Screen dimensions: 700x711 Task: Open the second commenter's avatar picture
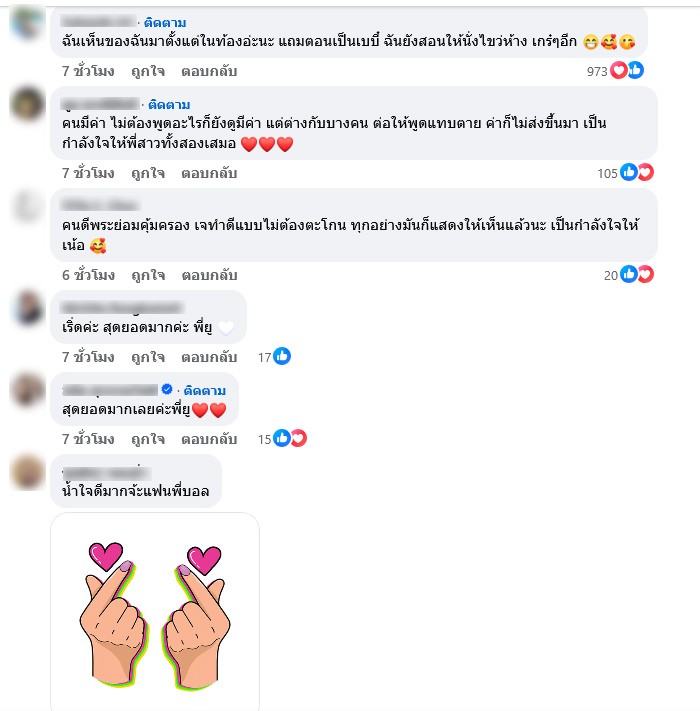pyautogui.click(x=27, y=104)
